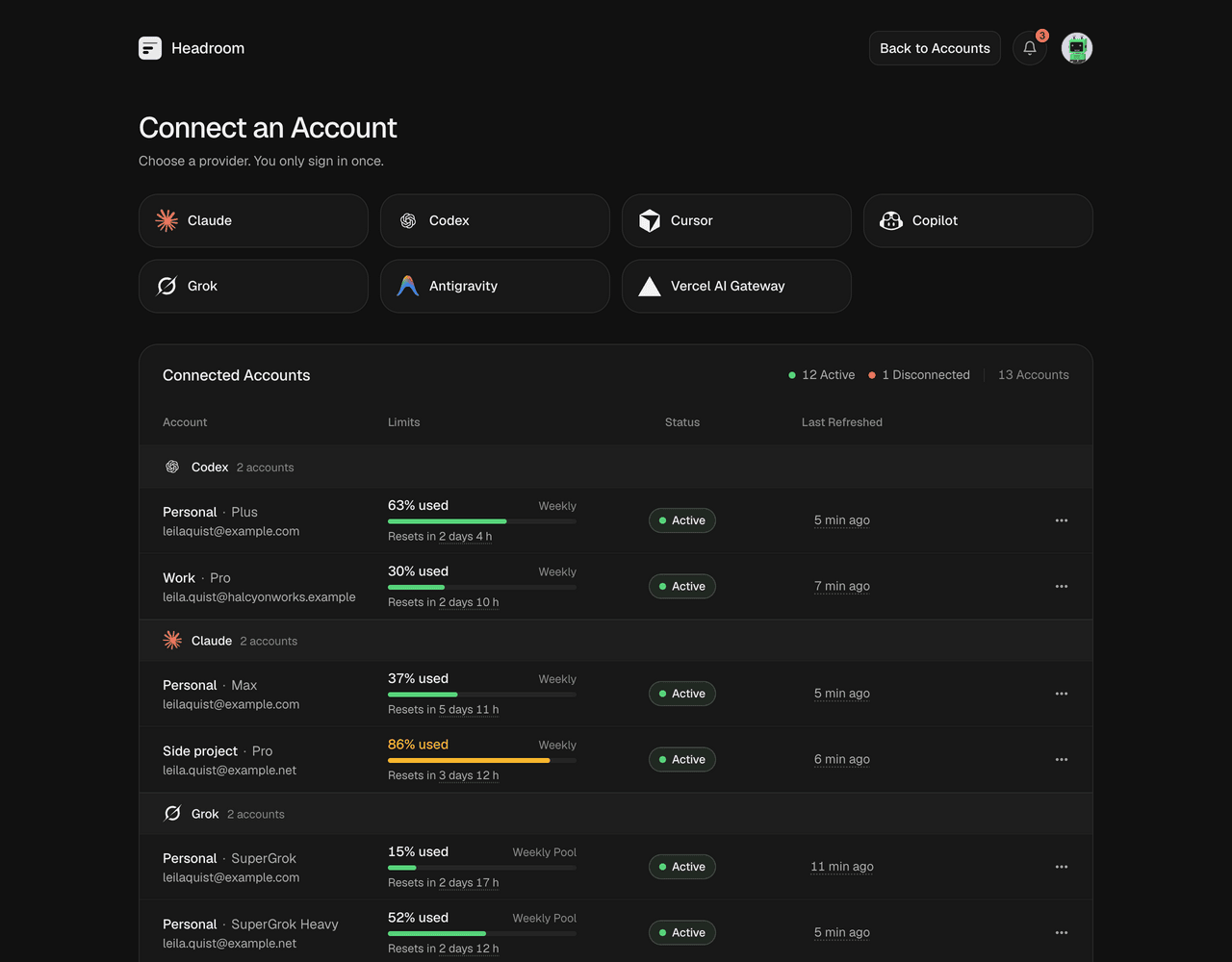The image size is (1232, 962).
Task: Click Back to Accounts button
Action: [x=935, y=48]
